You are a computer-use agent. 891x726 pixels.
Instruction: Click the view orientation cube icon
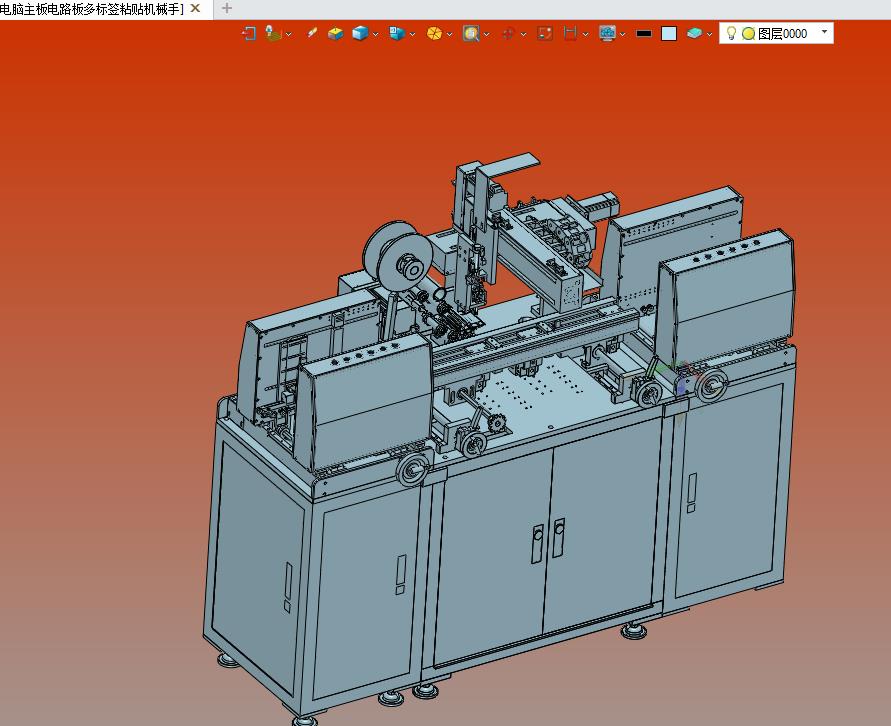(x=397, y=34)
